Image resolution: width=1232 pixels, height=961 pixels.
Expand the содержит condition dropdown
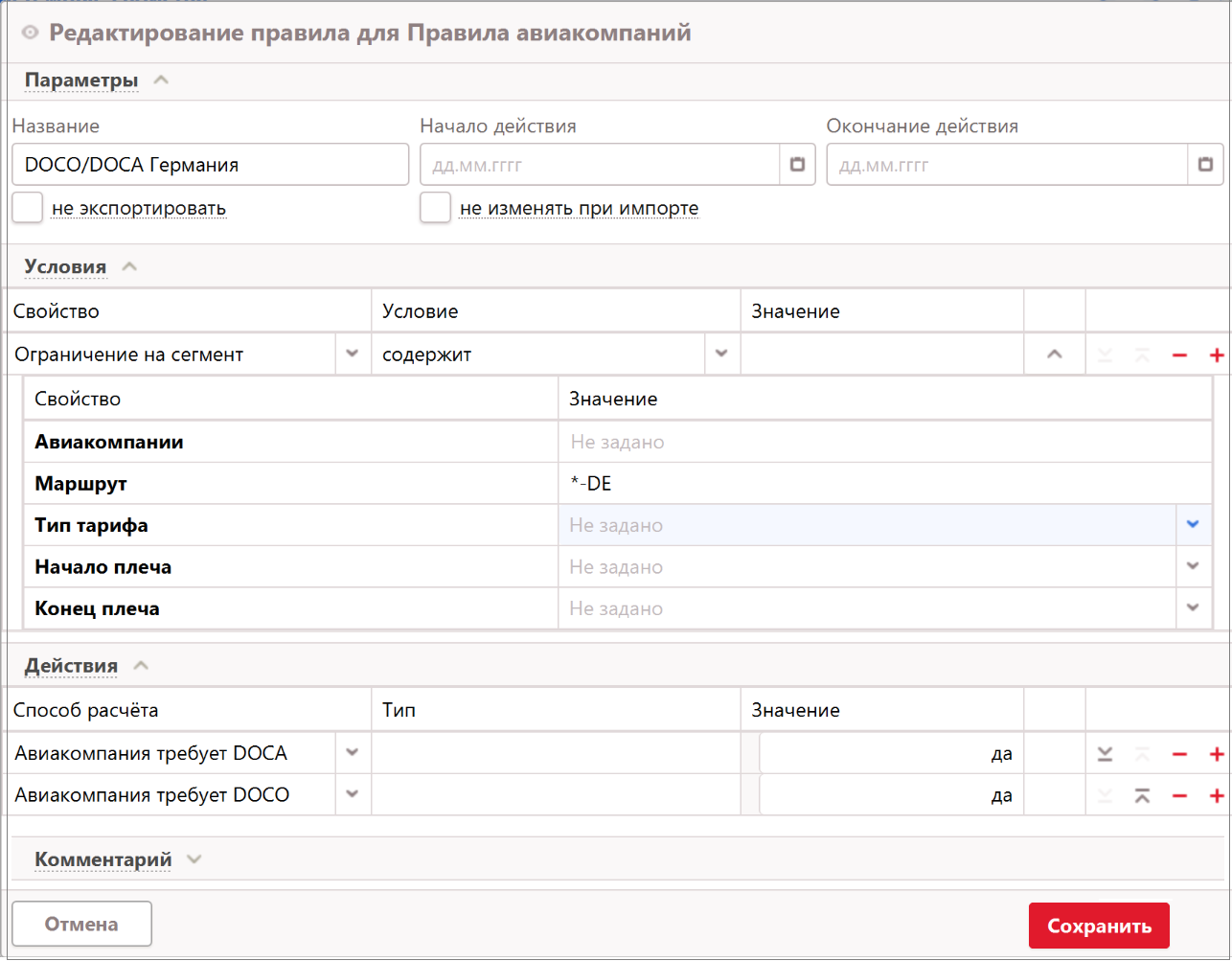(x=721, y=355)
